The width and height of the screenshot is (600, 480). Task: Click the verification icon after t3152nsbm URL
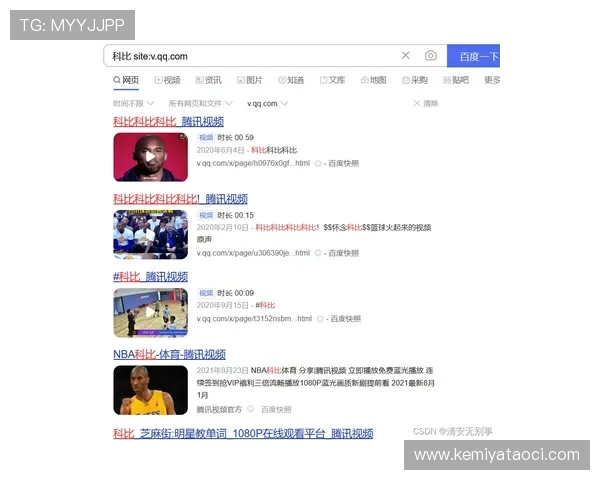(x=320, y=319)
